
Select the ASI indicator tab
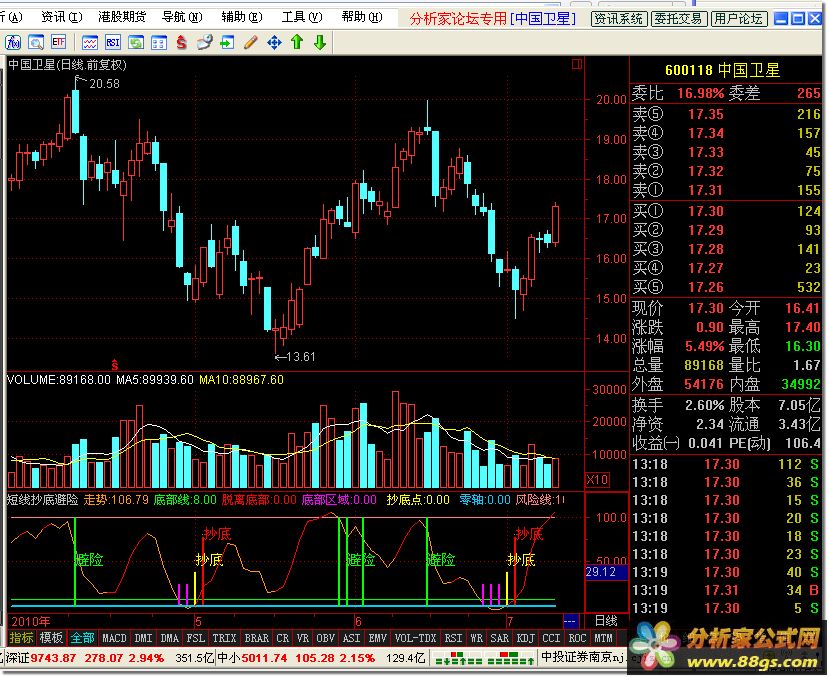[x=352, y=638]
